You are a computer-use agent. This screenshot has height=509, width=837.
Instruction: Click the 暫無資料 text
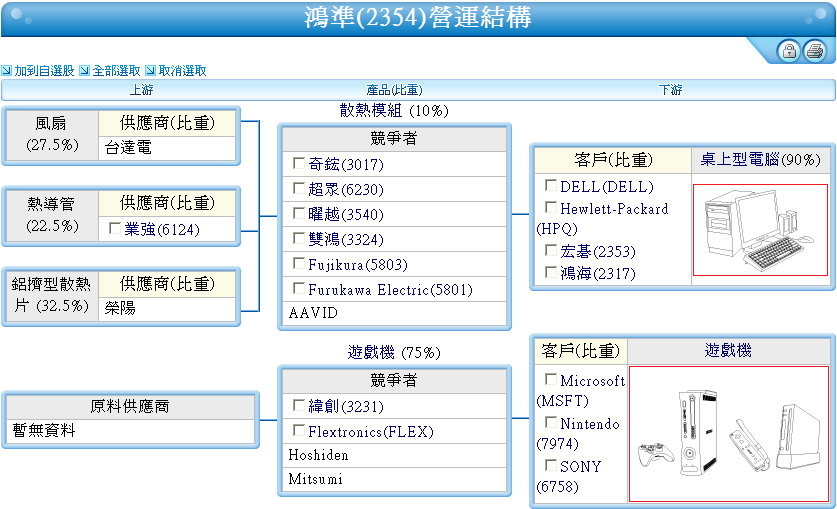(x=44, y=430)
